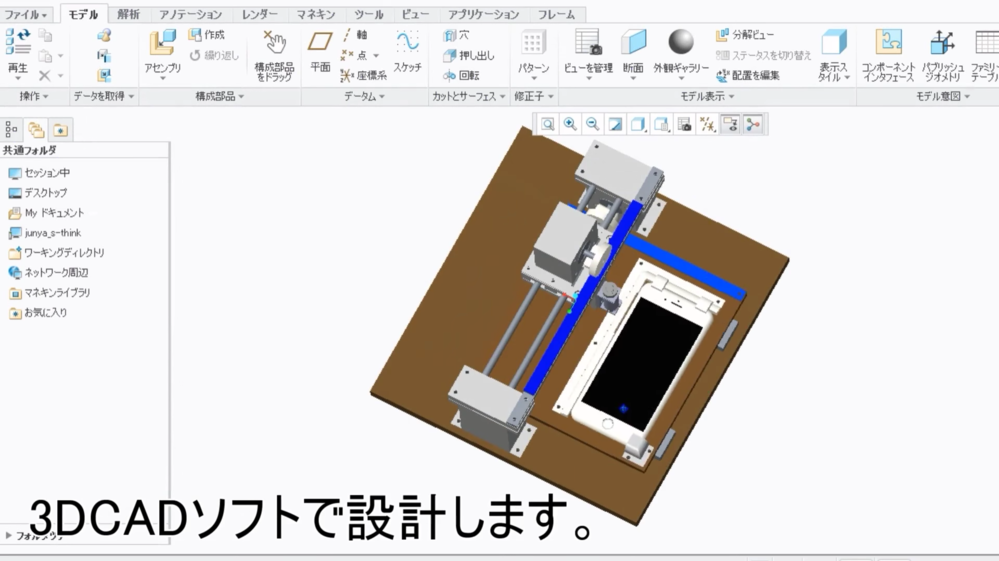Screen dimensions: 999x561
Task: Click the zoom in magnifier icon
Action: 570,125
